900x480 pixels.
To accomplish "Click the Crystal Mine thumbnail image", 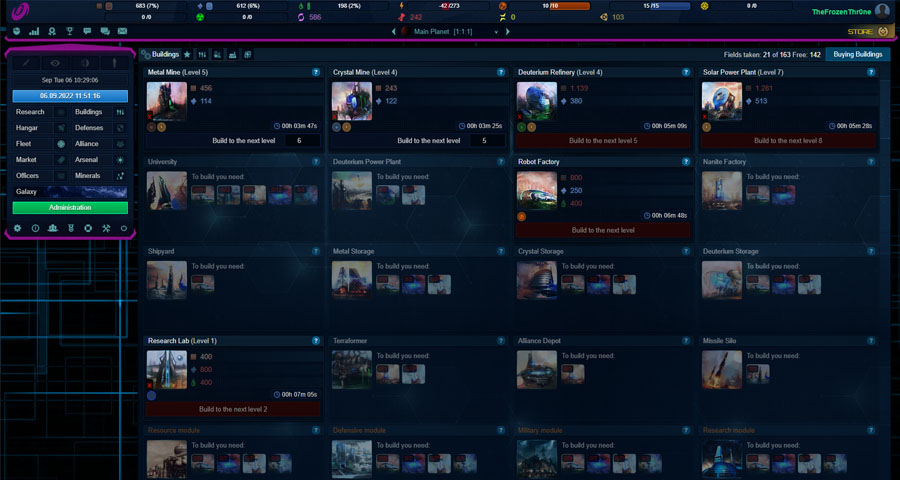I will [352, 101].
